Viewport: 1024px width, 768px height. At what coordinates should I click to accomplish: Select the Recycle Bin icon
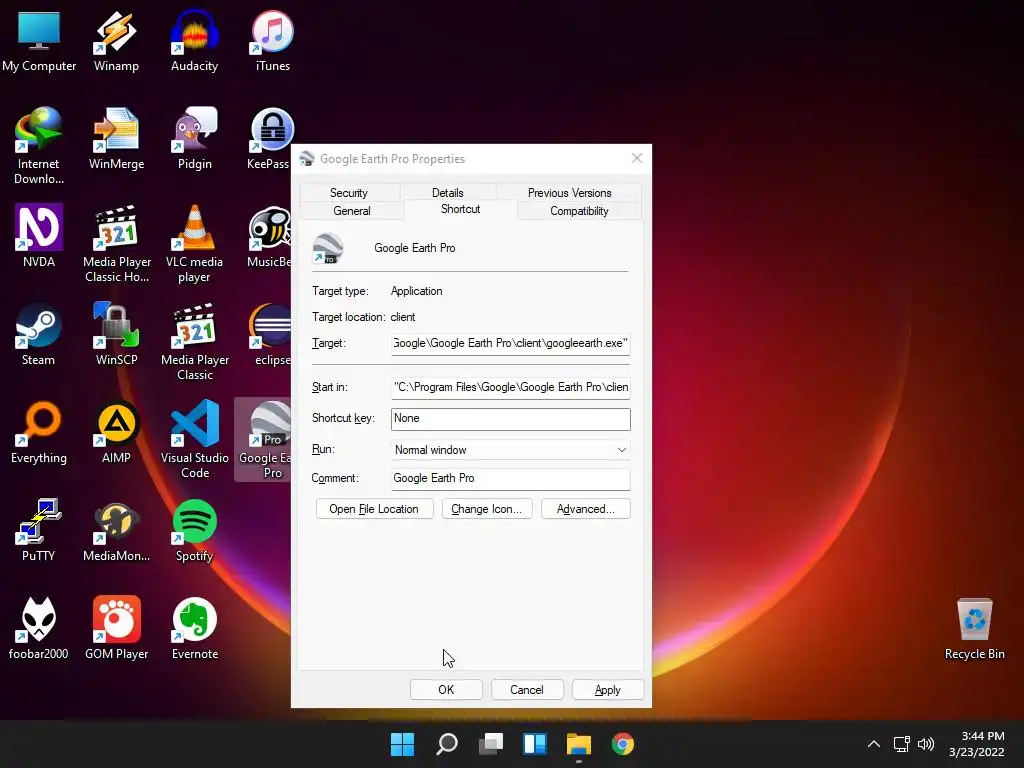point(974,628)
